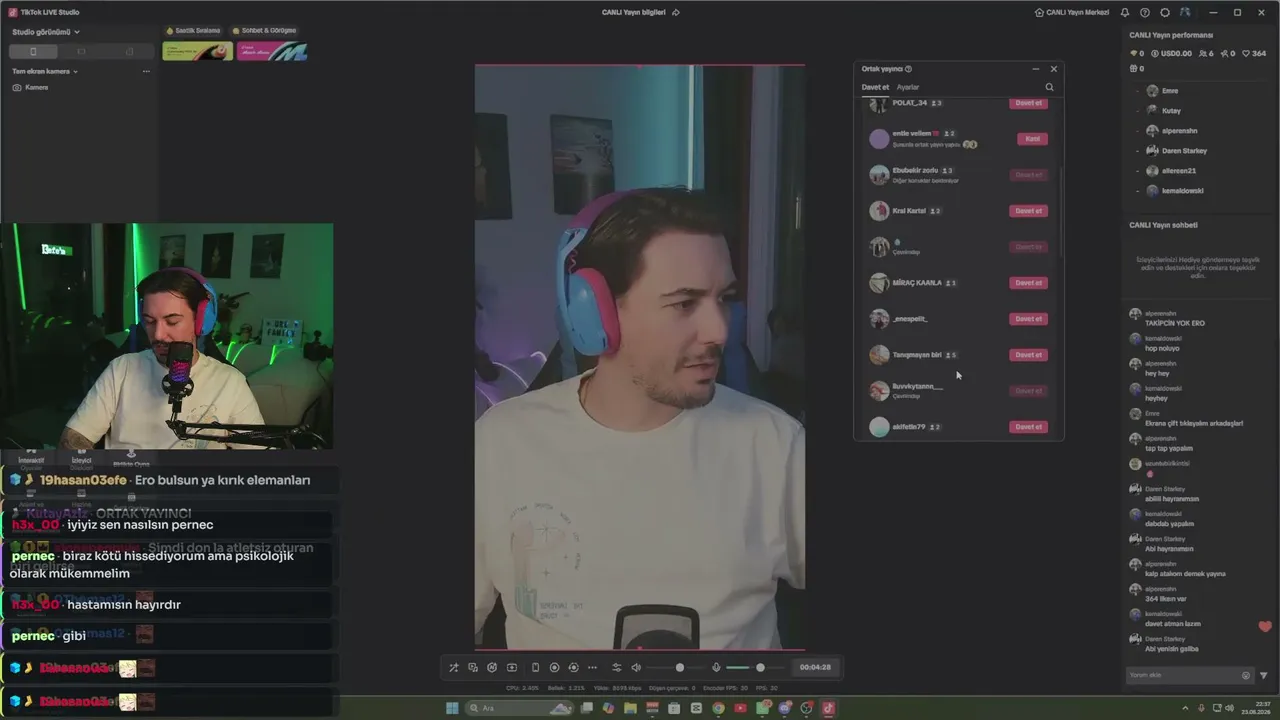Image resolution: width=1280 pixels, height=720 pixels.
Task: Select the landscape layout mode
Action: [81, 51]
